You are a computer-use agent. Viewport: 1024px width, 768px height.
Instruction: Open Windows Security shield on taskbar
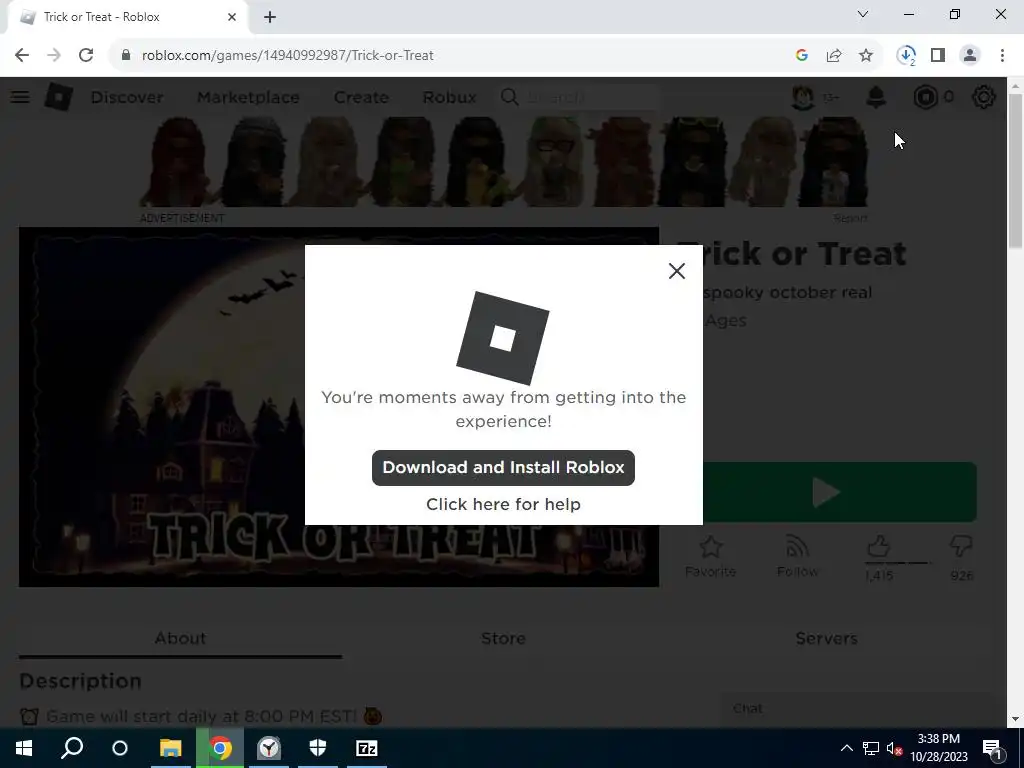tap(317, 748)
